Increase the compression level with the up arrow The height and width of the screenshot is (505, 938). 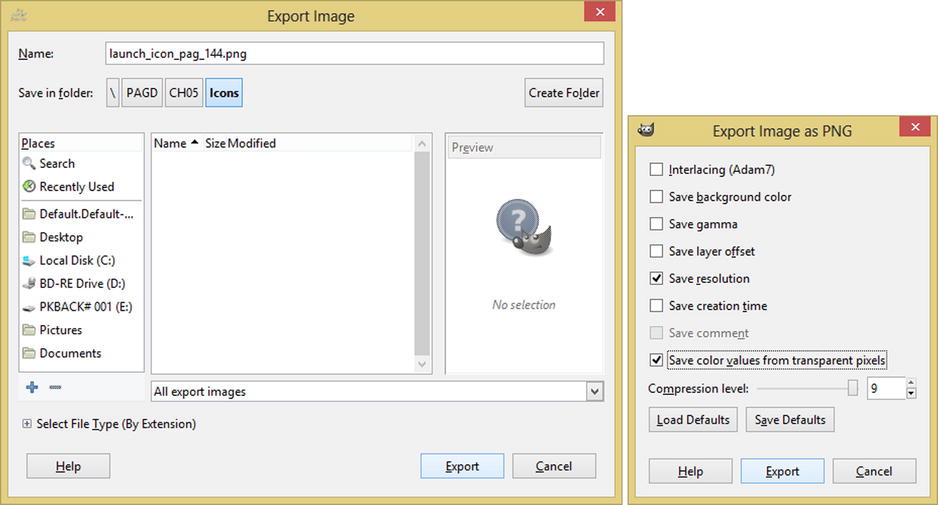910,383
